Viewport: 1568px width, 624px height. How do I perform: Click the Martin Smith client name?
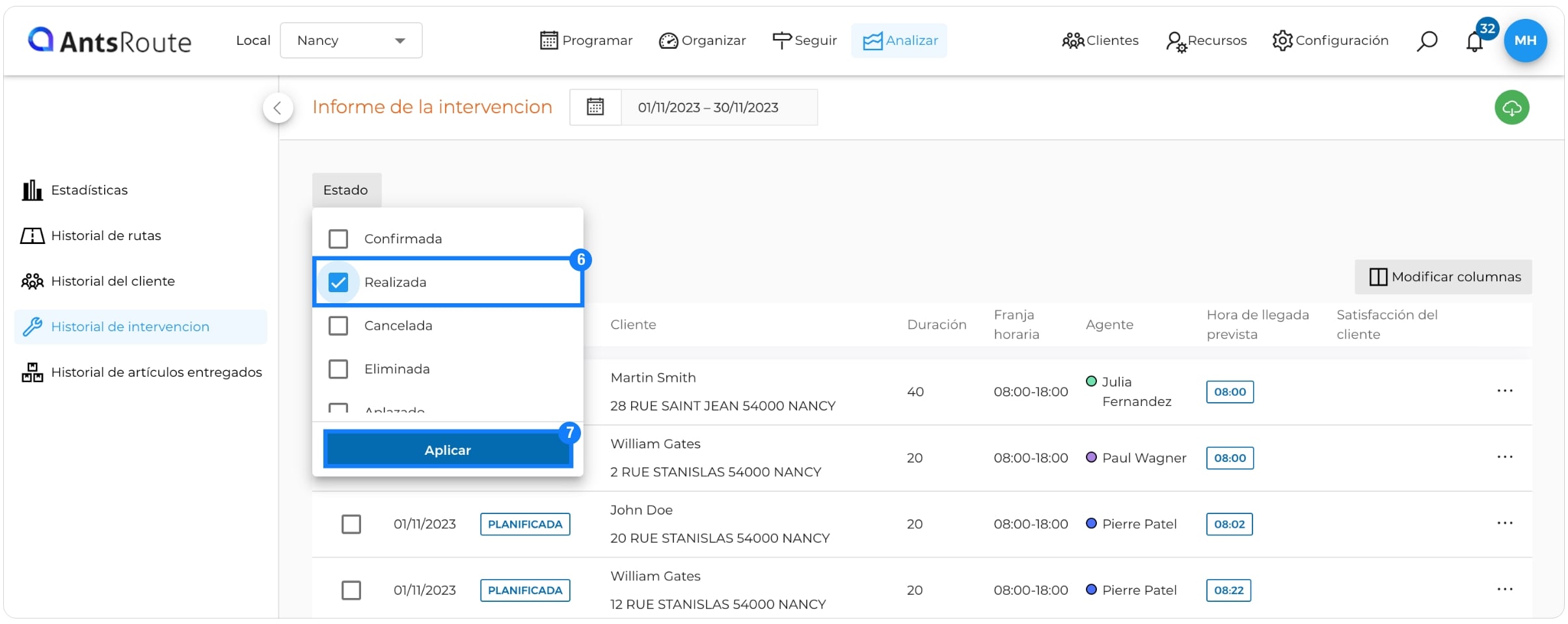[653, 377]
